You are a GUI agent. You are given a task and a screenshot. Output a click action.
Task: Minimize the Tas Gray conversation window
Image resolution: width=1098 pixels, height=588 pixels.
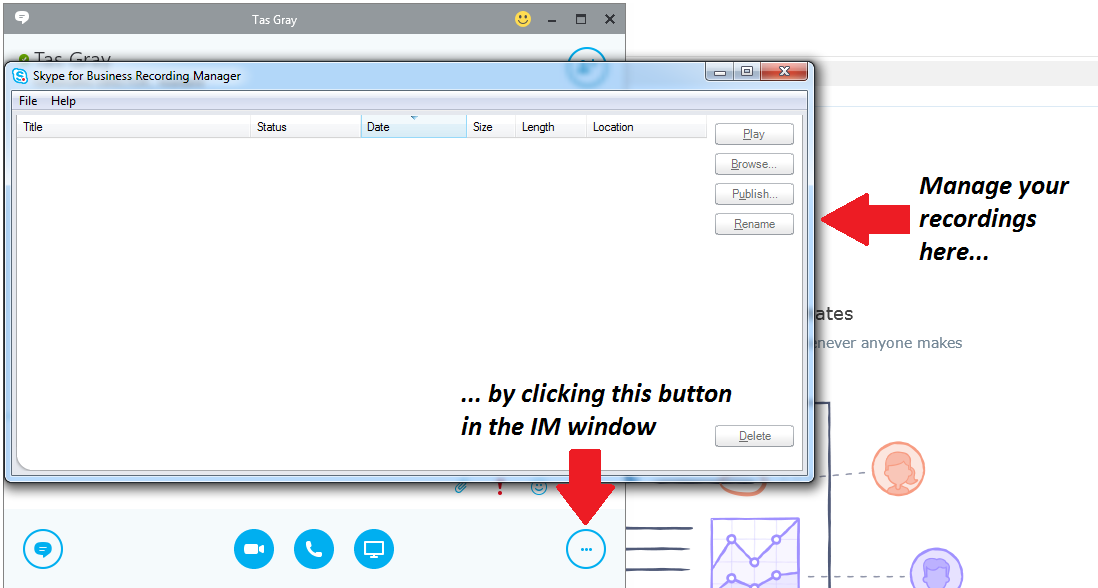552,20
